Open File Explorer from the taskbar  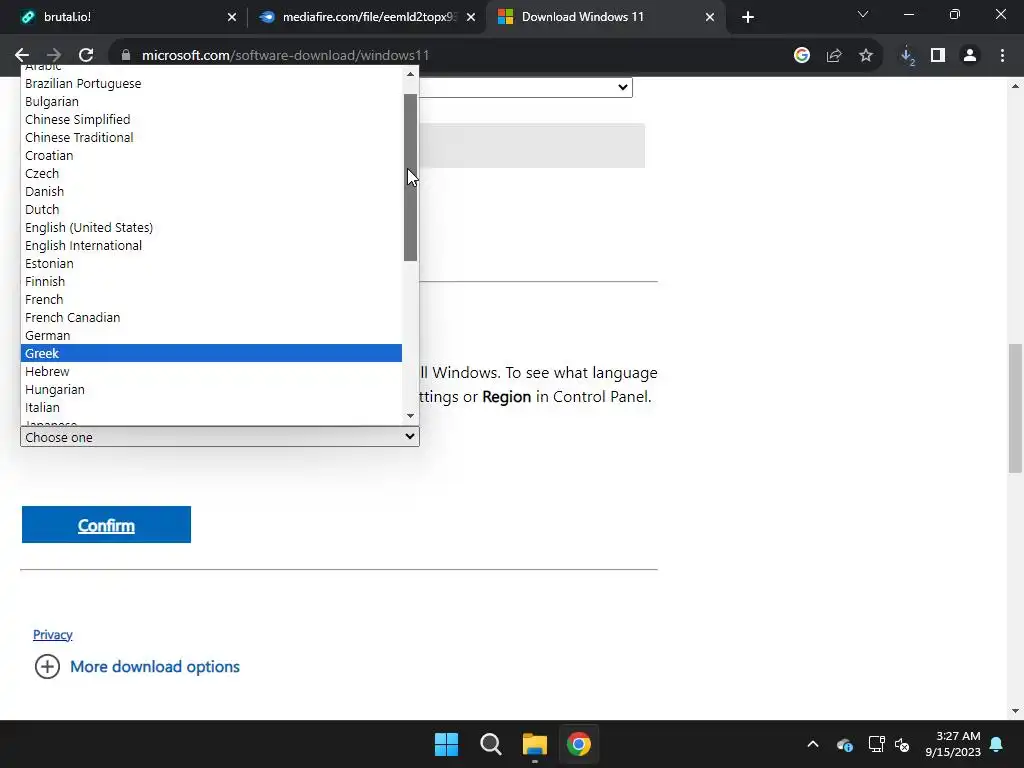535,744
